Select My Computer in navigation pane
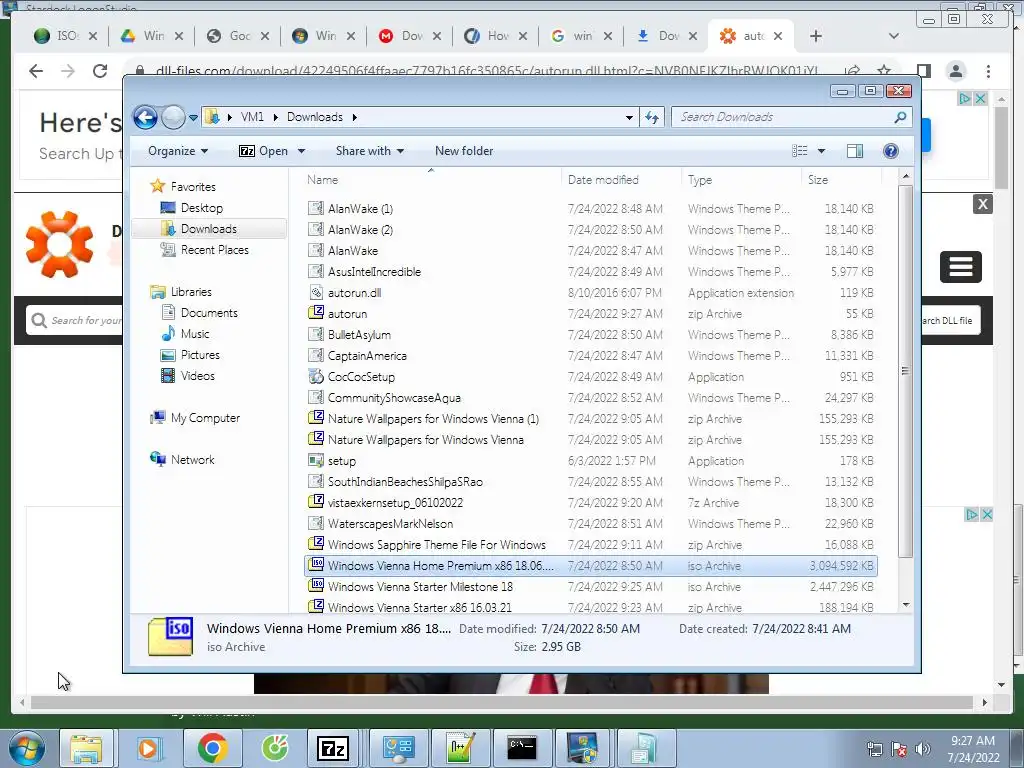Image resolution: width=1024 pixels, height=768 pixels. tap(205, 418)
